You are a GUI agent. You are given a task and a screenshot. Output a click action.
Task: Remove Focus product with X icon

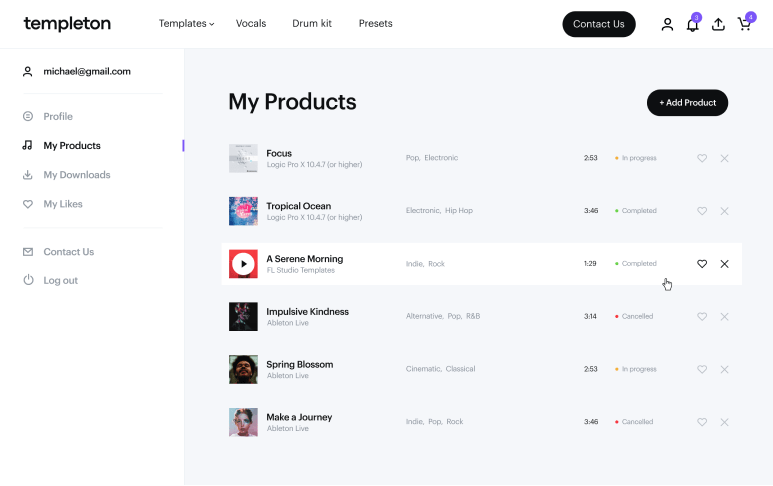[x=724, y=158]
